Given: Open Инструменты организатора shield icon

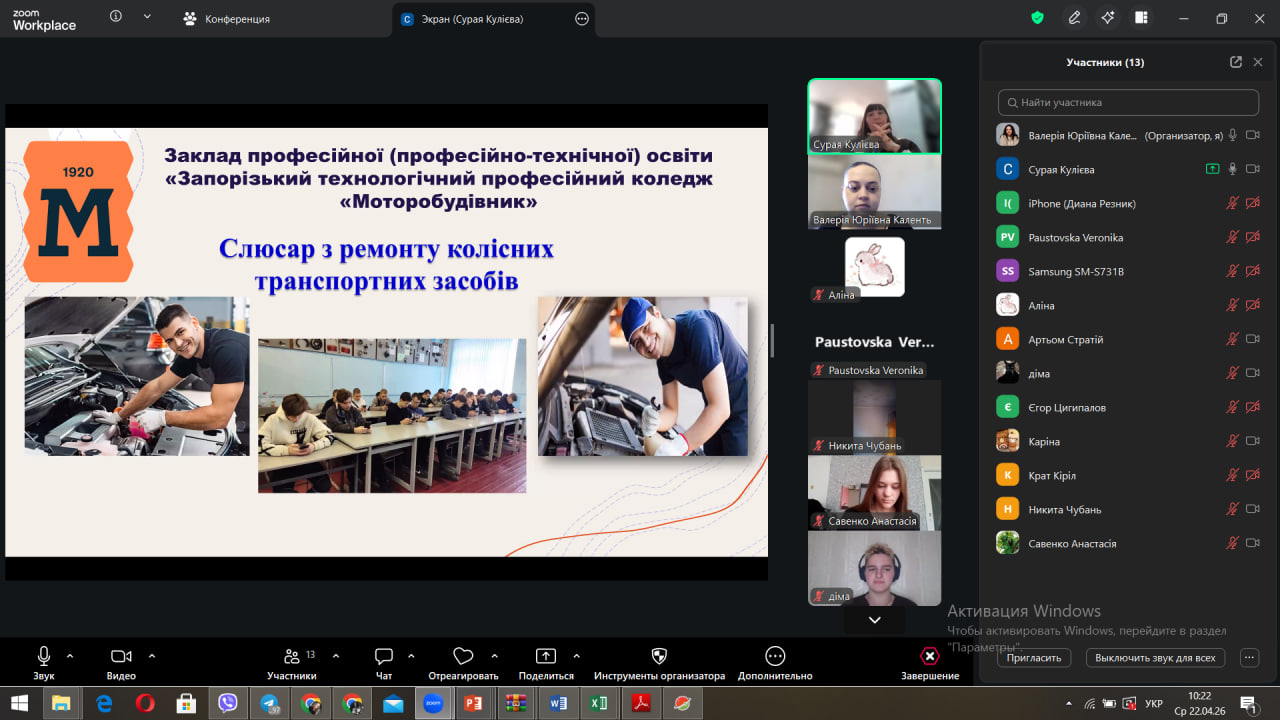Looking at the screenshot, I should coord(659,657).
